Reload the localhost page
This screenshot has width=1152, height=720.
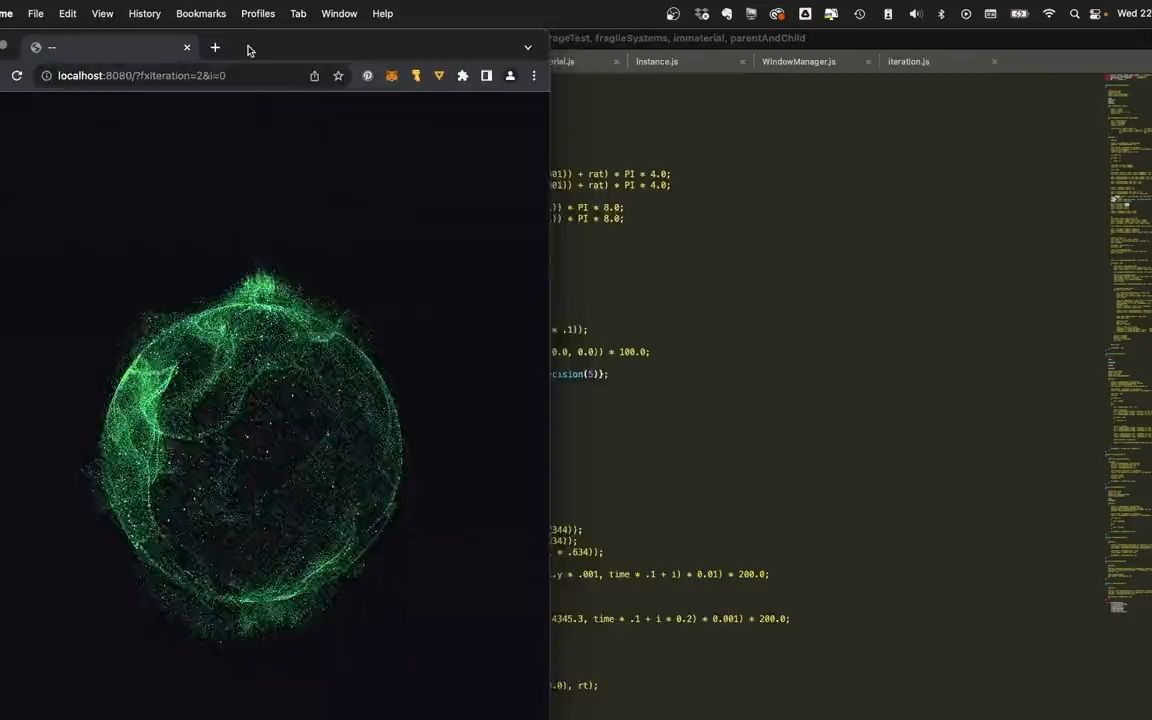click(x=17, y=76)
